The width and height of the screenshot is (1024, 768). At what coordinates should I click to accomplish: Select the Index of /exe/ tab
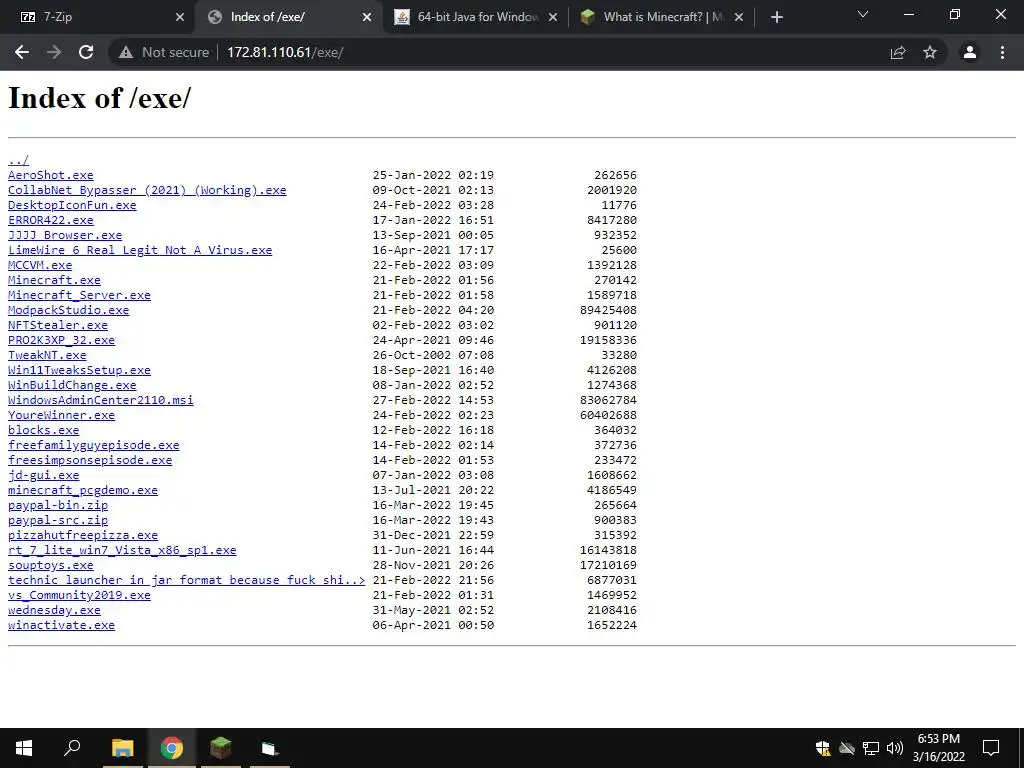coord(289,18)
